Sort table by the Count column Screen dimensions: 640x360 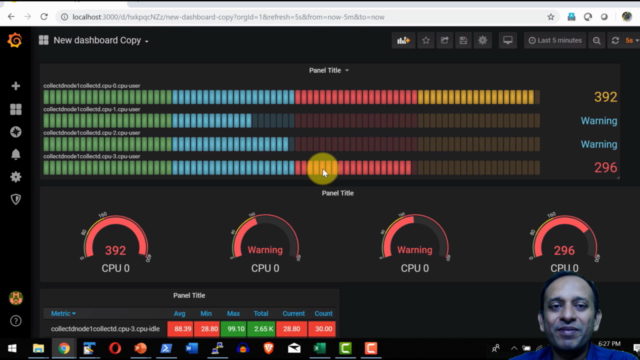[323, 313]
